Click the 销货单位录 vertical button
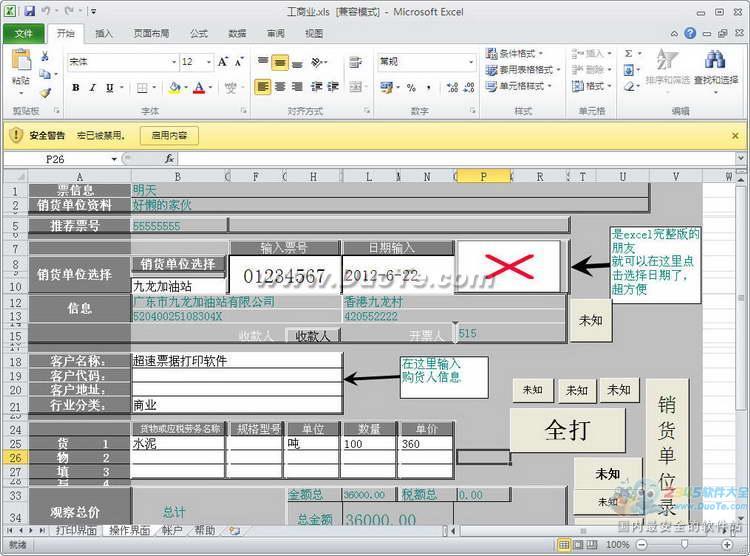The height and width of the screenshot is (556, 750). pyautogui.click(x=667, y=452)
